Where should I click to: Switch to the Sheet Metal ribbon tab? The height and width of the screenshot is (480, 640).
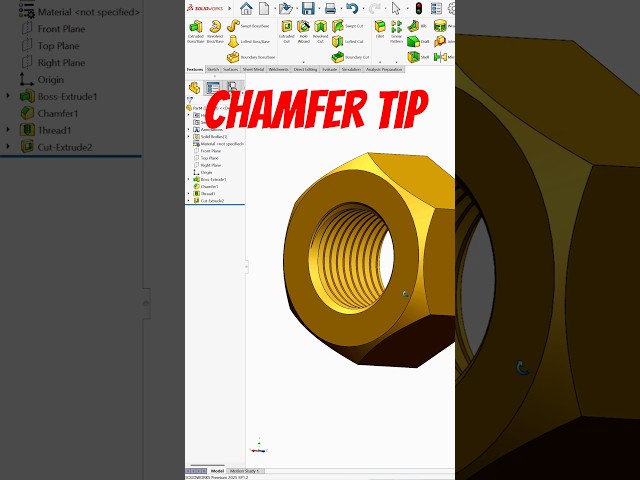pos(253,69)
